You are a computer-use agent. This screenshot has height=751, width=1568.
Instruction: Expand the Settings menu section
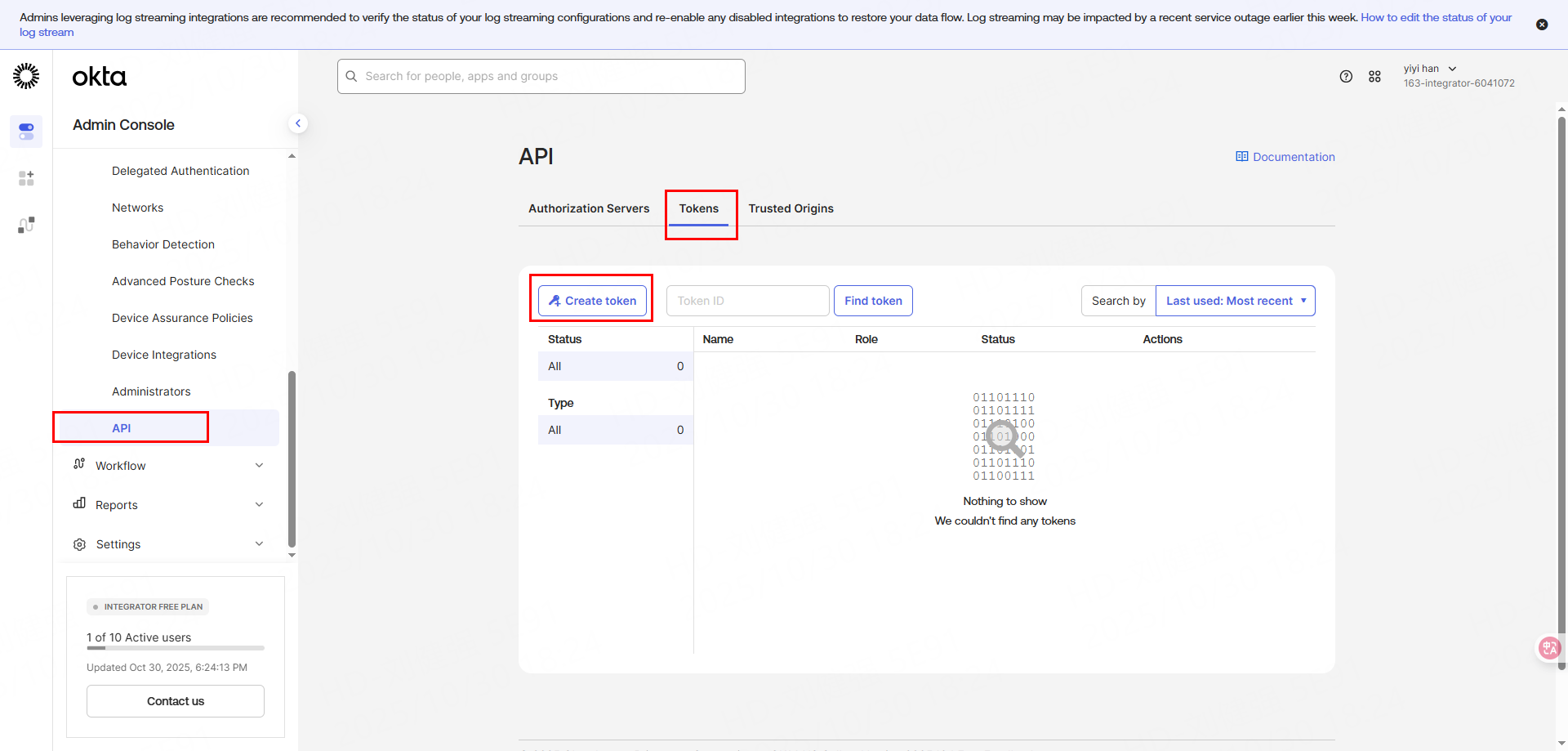coord(167,544)
